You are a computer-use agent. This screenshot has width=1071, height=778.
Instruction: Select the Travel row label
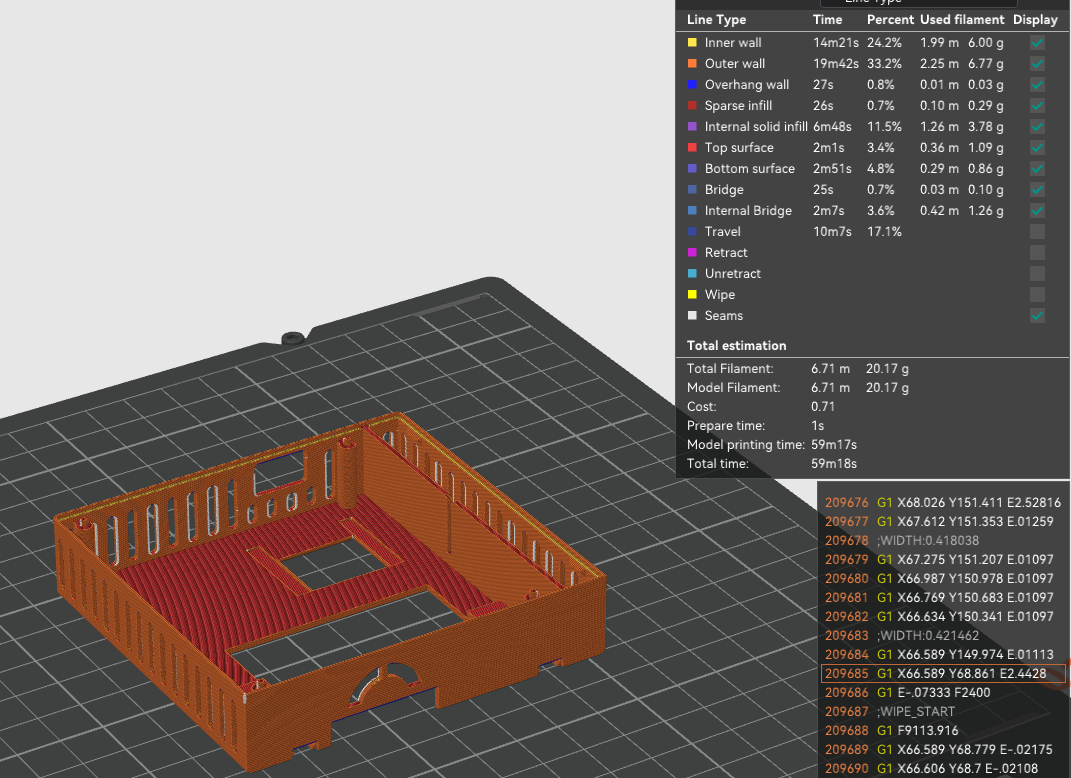click(x=723, y=232)
